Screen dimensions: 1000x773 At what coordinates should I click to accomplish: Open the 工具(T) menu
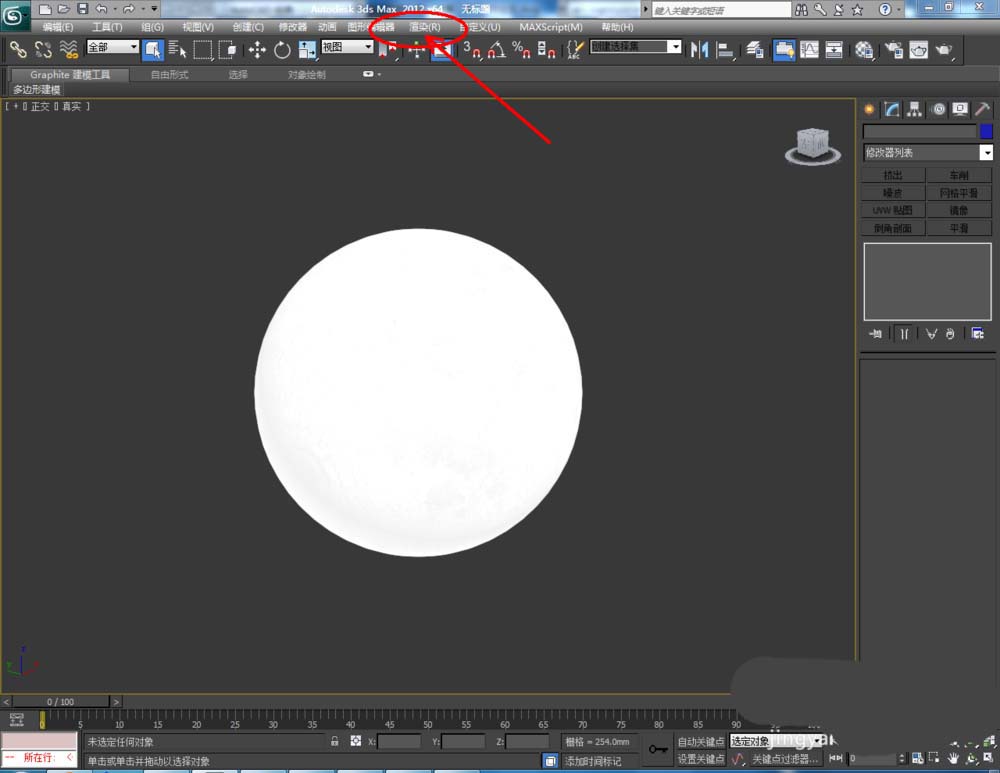coord(107,27)
